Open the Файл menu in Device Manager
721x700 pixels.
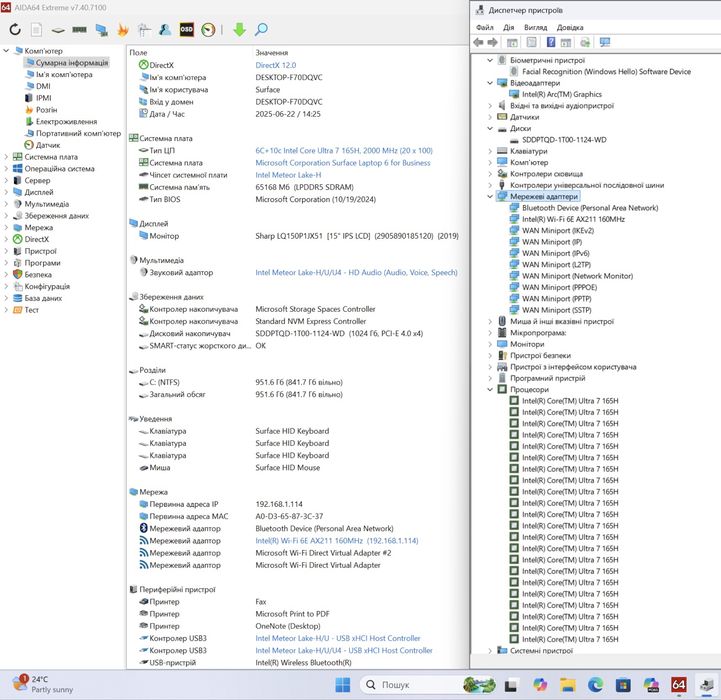tap(485, 27)
